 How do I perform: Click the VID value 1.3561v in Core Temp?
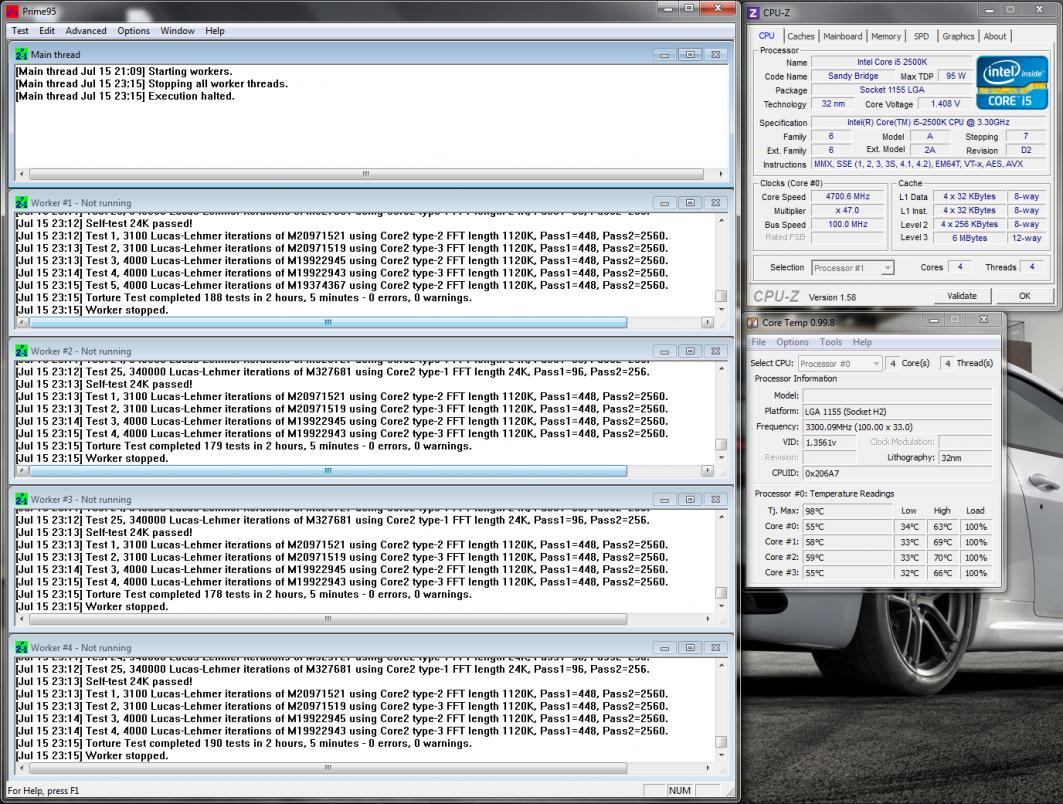point(830,442)
